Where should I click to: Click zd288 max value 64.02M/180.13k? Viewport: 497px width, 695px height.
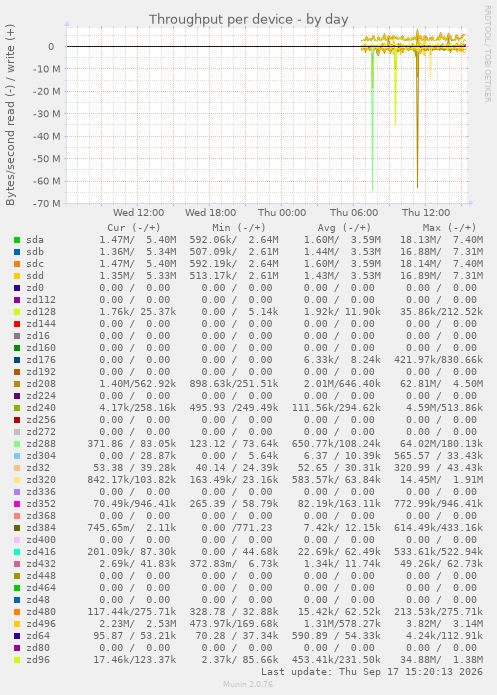(441, 444)
